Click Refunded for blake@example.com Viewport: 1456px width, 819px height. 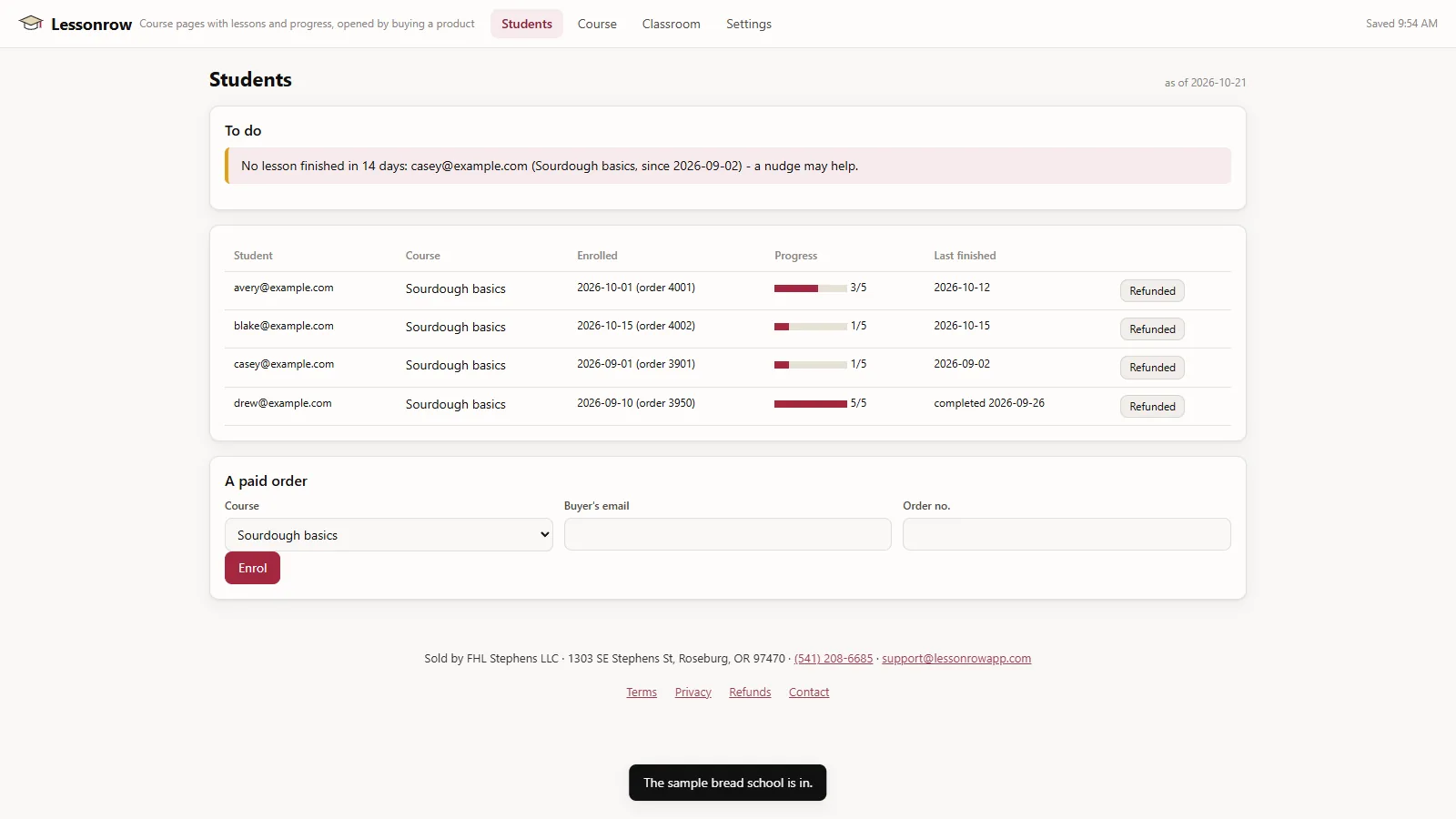(x=1152, y=329)
